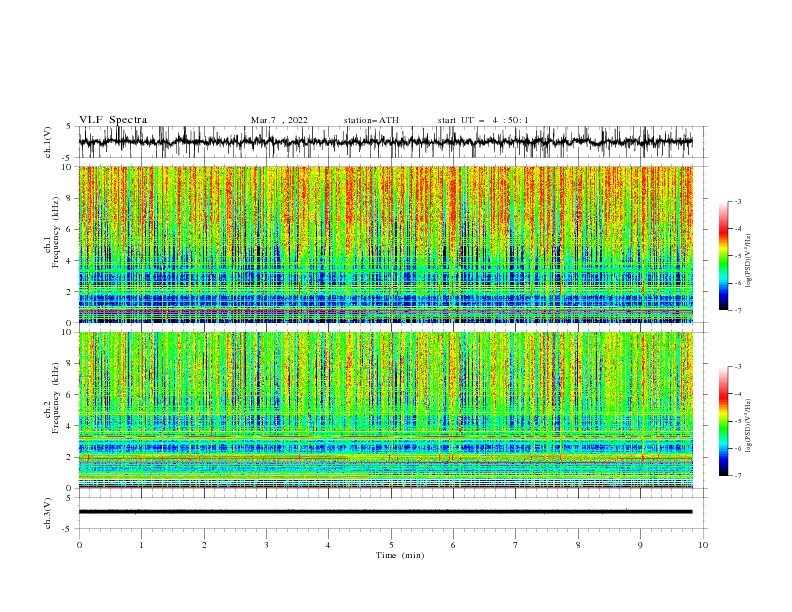Viewport: 792px width, 612px height.
Task: Click inside the ch.2 spectrogram panel
Action: (x=385, y=410)
